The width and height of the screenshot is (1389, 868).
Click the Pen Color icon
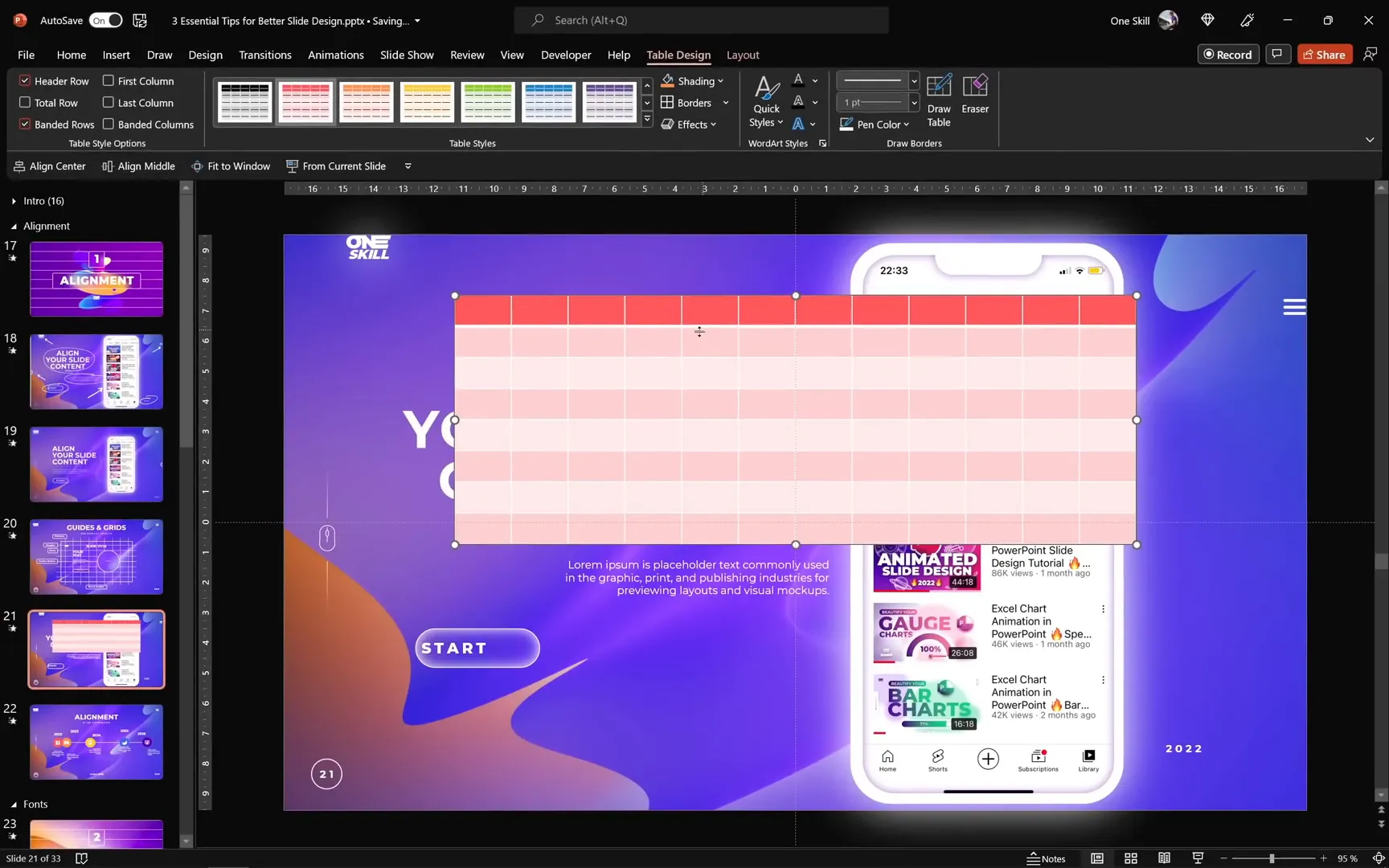click(846, 124)
